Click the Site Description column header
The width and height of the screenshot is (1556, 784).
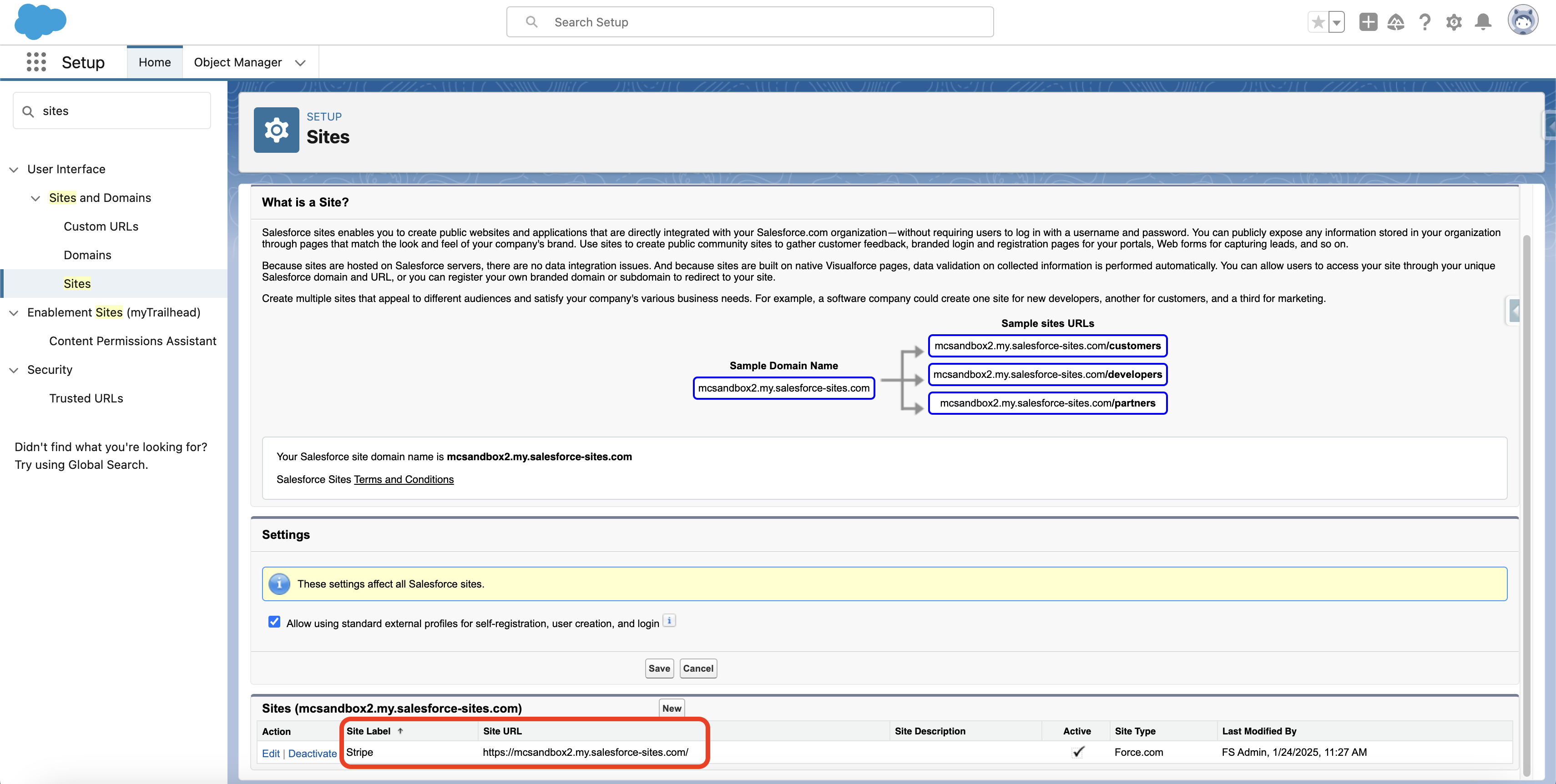pyautogui.click(x=930, y=731)
